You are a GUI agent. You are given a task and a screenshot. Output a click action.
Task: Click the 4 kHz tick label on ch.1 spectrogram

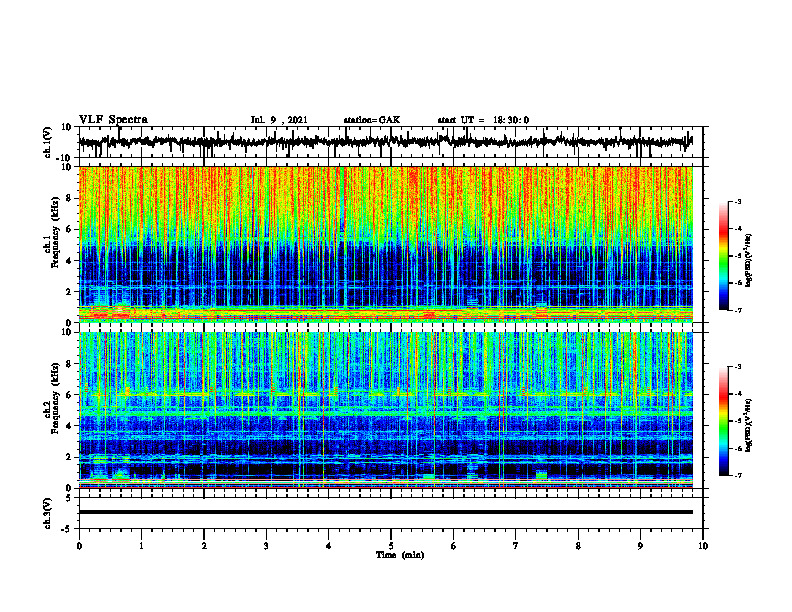coord(69,261)
